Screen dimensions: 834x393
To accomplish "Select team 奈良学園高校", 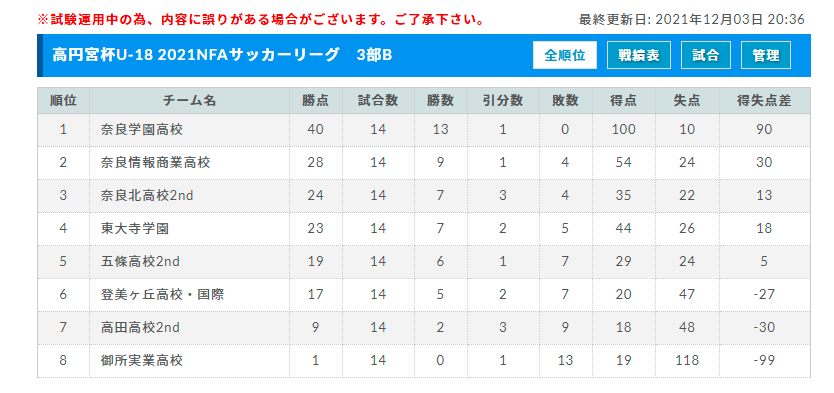I will [141, 130].
